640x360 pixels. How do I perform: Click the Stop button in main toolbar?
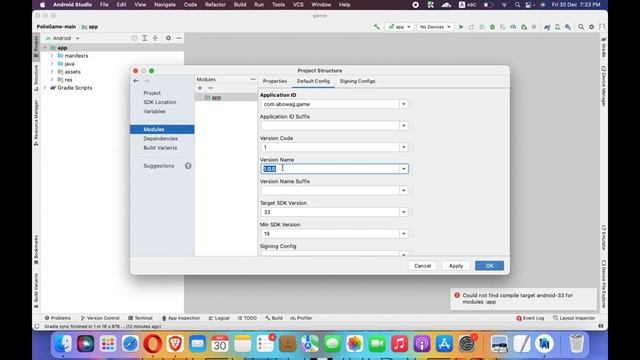pos(534,27)
